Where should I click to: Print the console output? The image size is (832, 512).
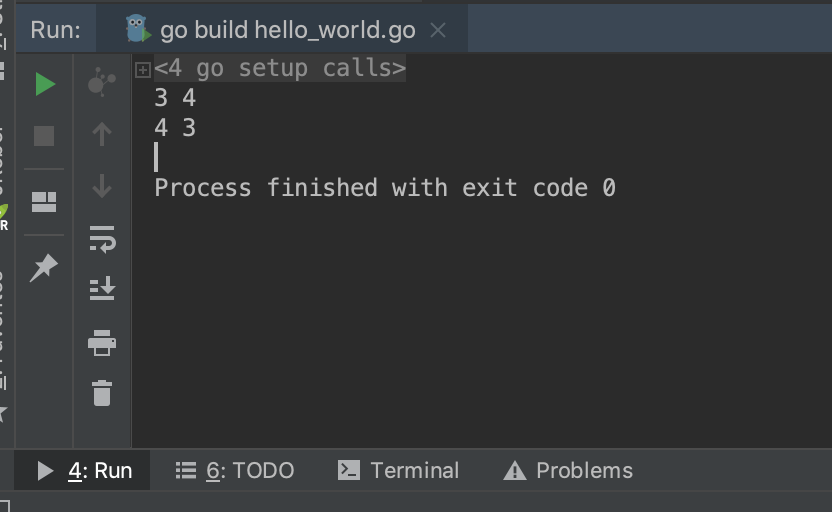pos(102,343)
